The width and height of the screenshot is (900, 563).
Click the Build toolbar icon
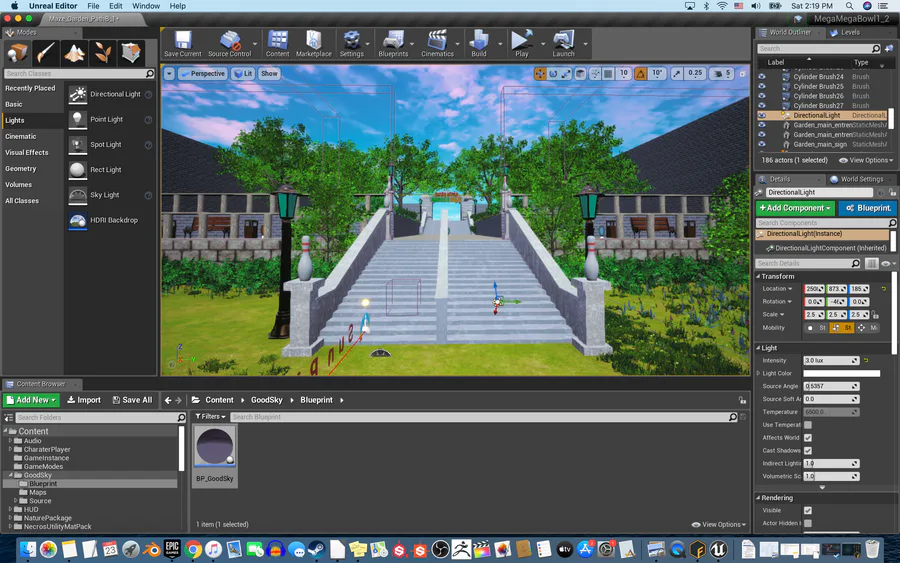(x=479, y=43)
